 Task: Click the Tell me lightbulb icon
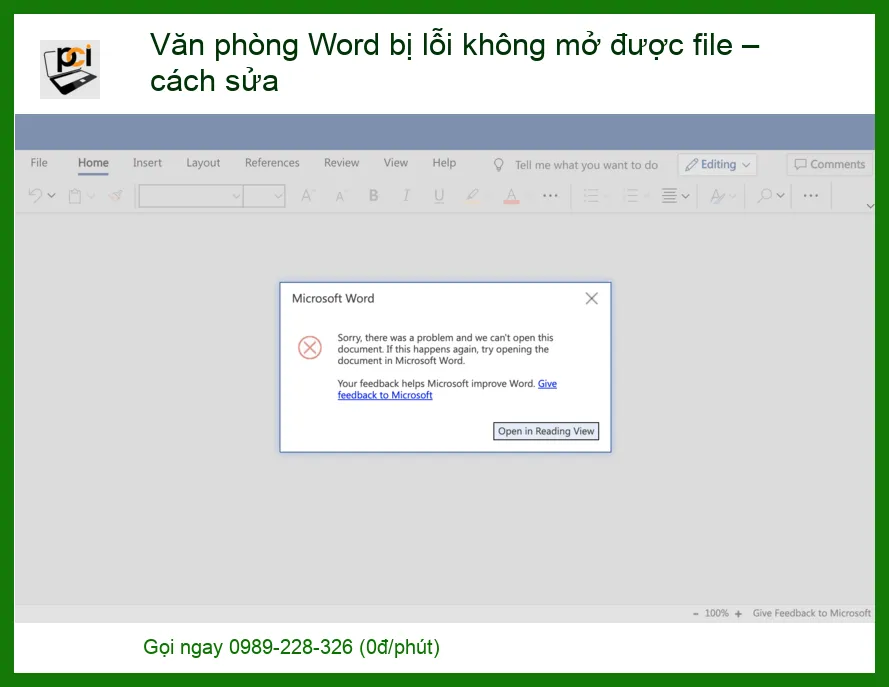[498, 164]
